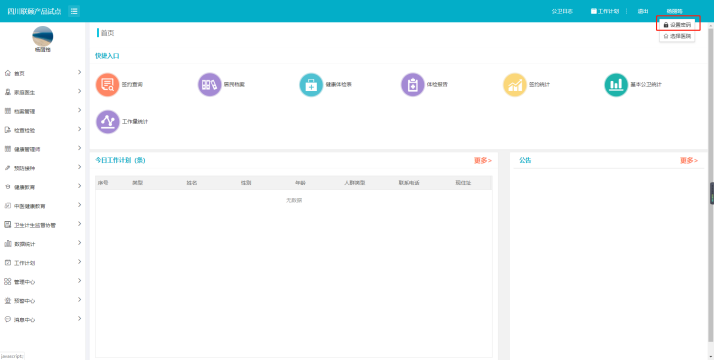Expand the 健康教育 sidebar chevron

coord(79,186)
